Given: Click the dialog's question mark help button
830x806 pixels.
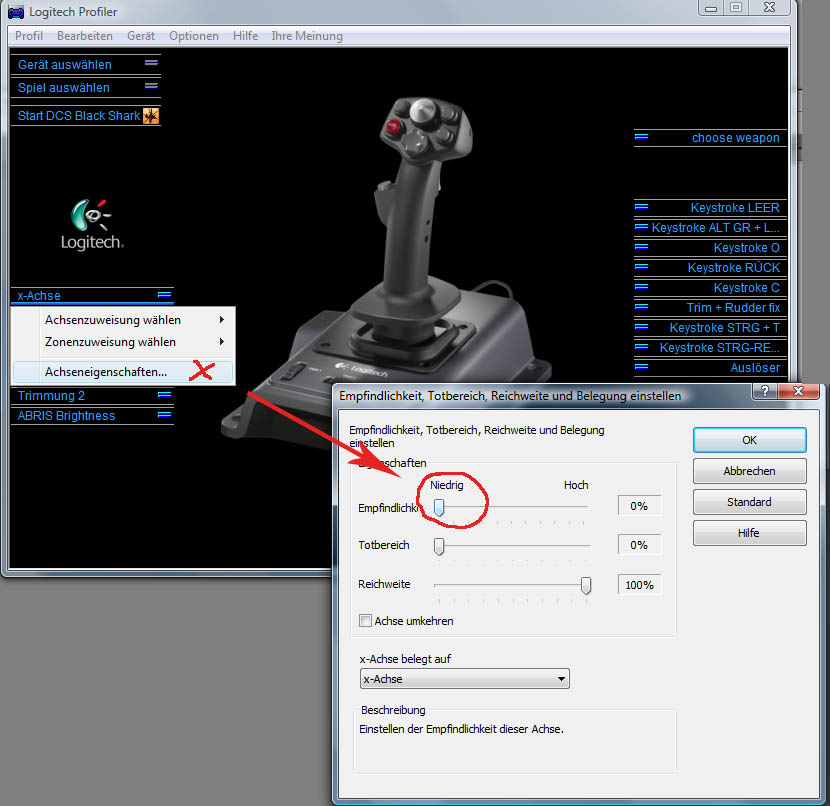Looking at the screenshot, I should click(765, 391).
